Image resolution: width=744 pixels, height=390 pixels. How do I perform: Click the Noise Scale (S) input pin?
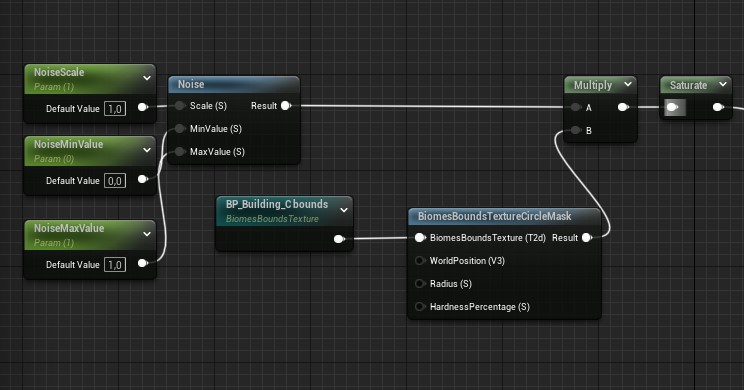point(179,105)
